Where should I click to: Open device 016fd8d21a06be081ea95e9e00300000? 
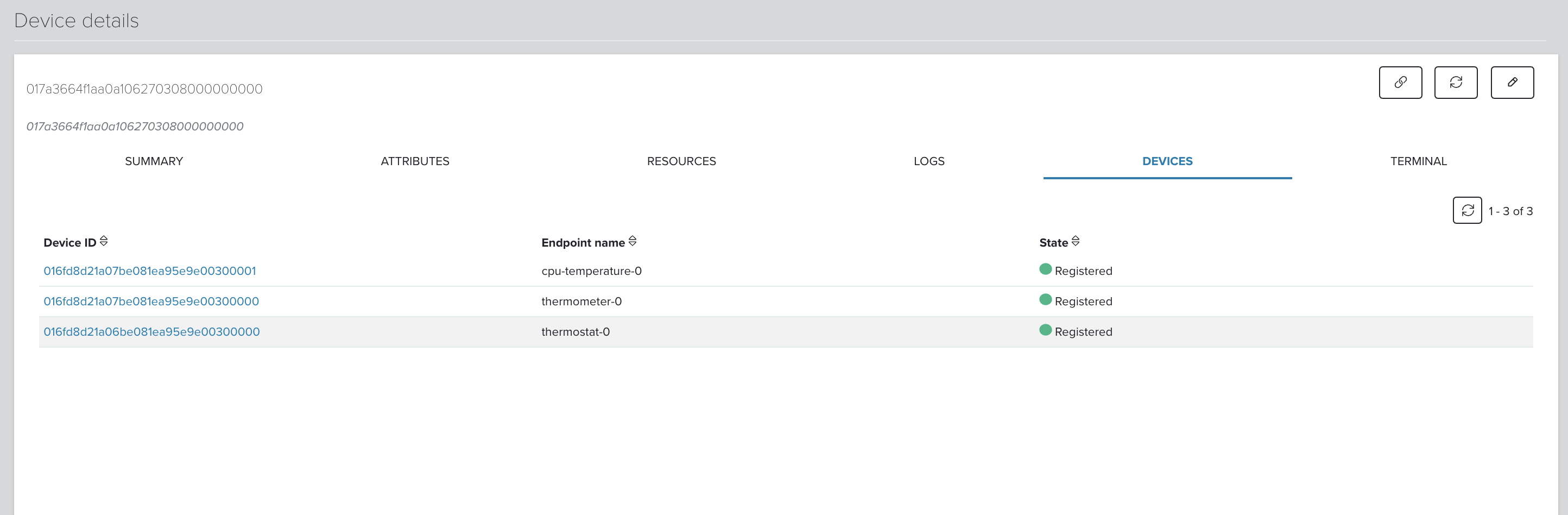click(151, 332)
